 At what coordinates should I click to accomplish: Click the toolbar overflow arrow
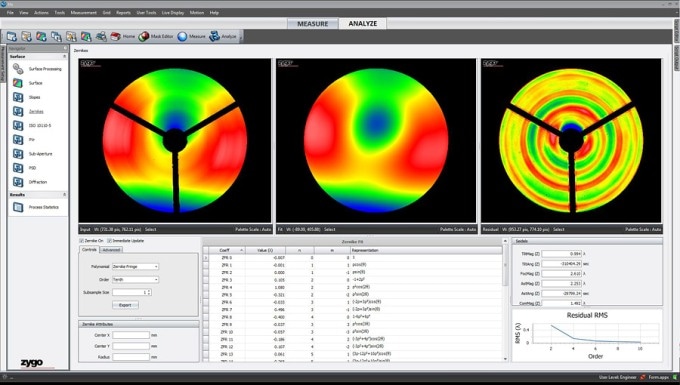(241, 37)
